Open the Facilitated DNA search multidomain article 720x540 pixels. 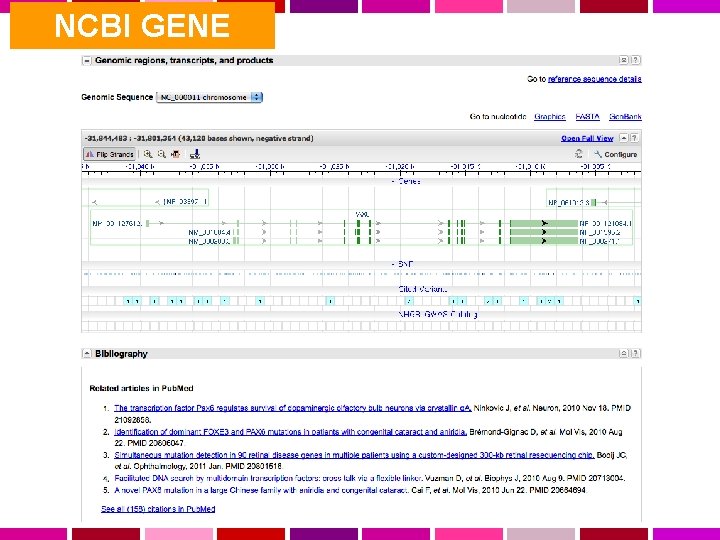point(267,478)
